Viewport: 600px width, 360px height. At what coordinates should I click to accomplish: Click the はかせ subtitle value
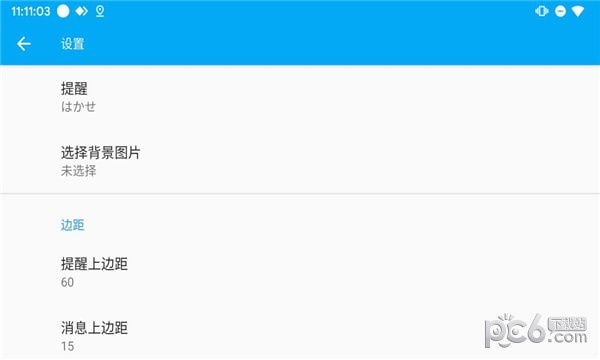78,107
